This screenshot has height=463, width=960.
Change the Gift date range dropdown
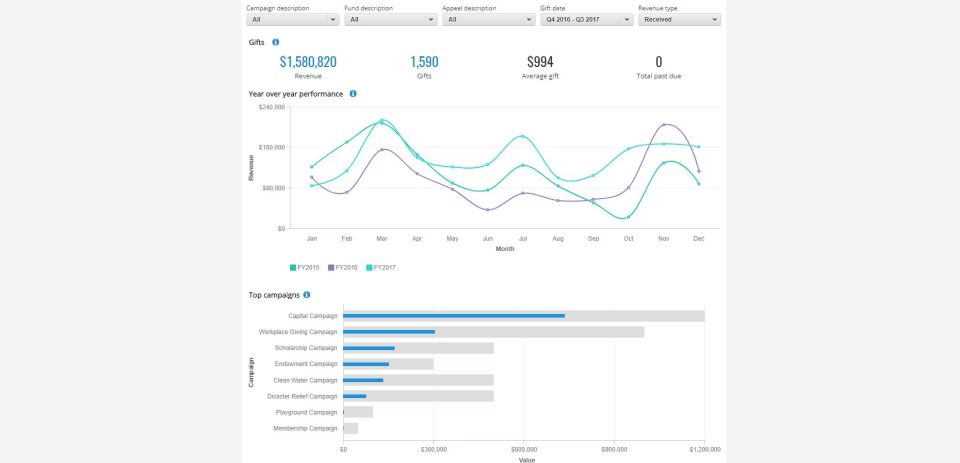pos(587,19)
